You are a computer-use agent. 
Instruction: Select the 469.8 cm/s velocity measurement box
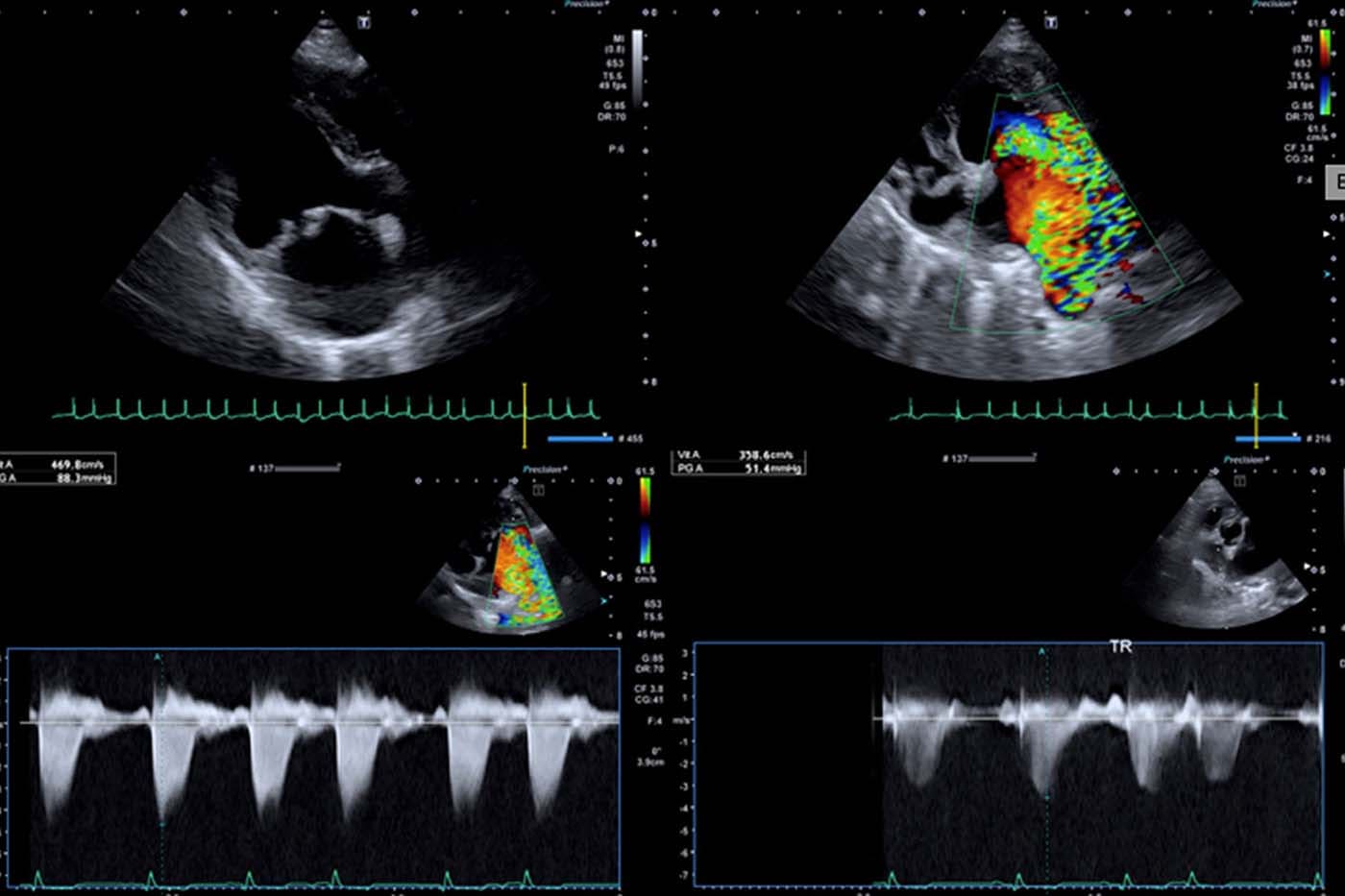click(58, 469)
